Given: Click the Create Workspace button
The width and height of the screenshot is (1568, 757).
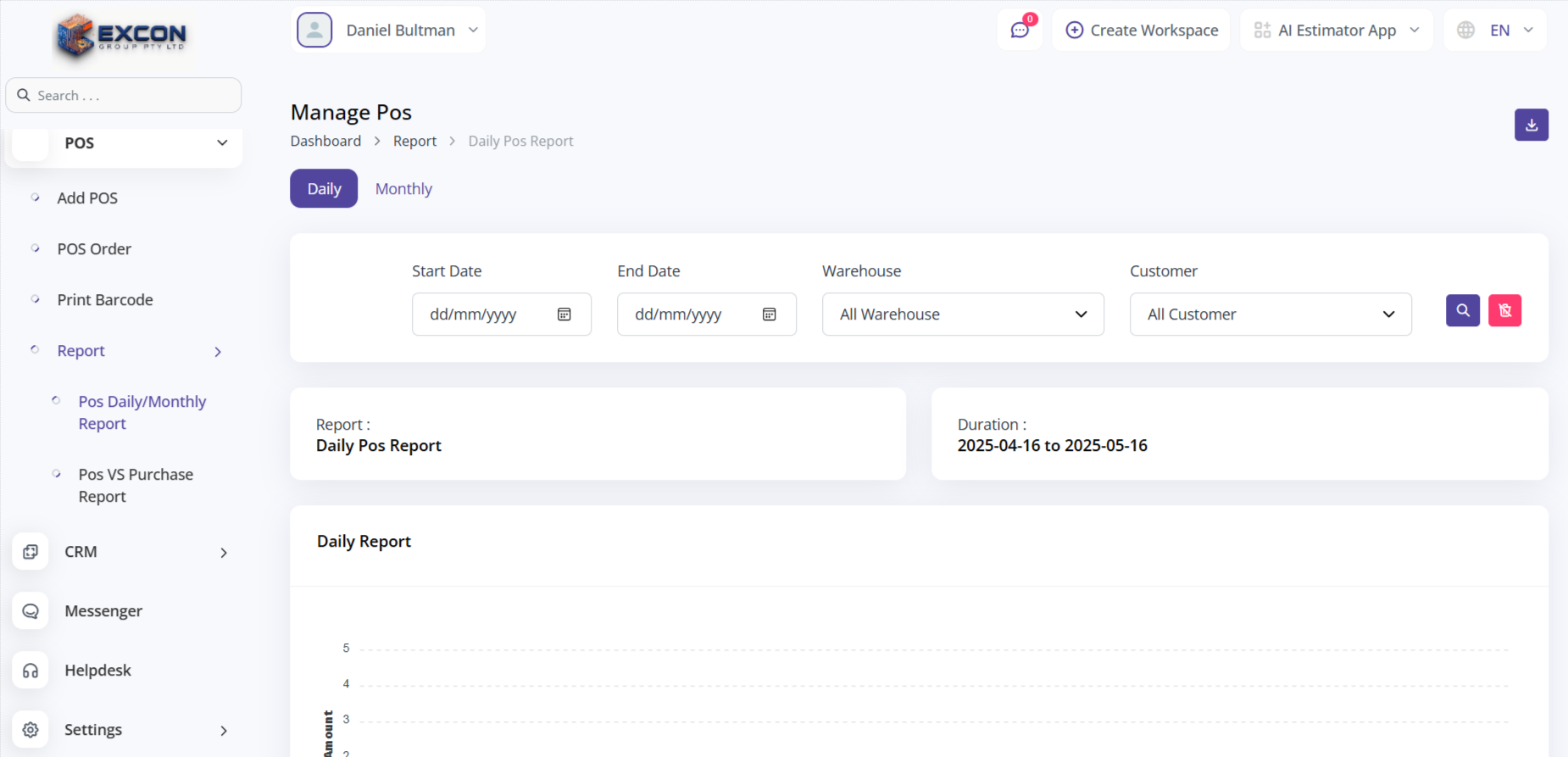Looking at the screenshot, I should [1141, 31].
